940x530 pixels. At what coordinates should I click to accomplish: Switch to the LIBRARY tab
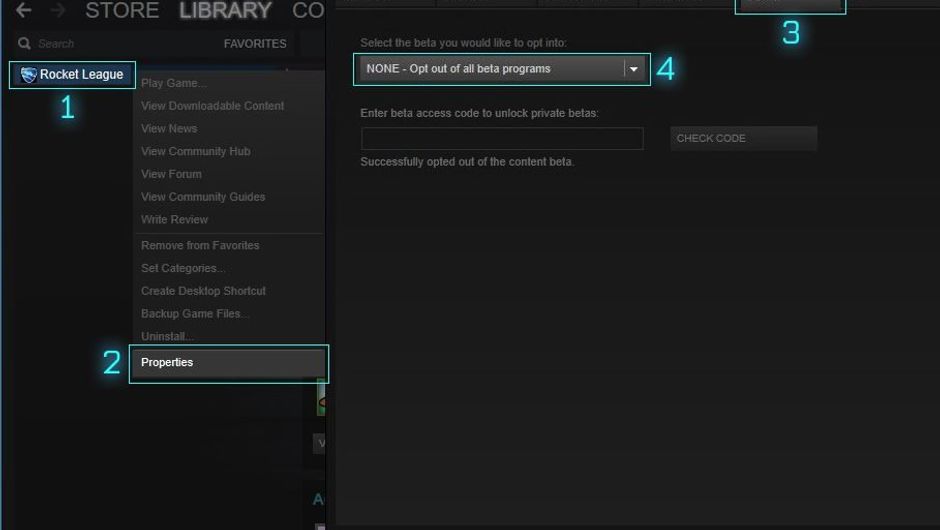(225, 11)
